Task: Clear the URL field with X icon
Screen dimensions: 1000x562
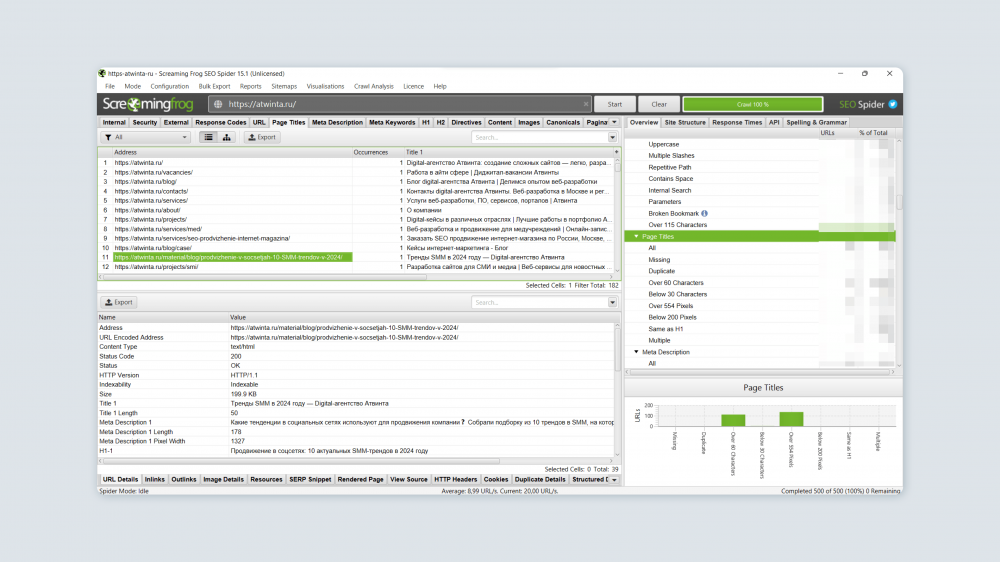Action: 585,104
